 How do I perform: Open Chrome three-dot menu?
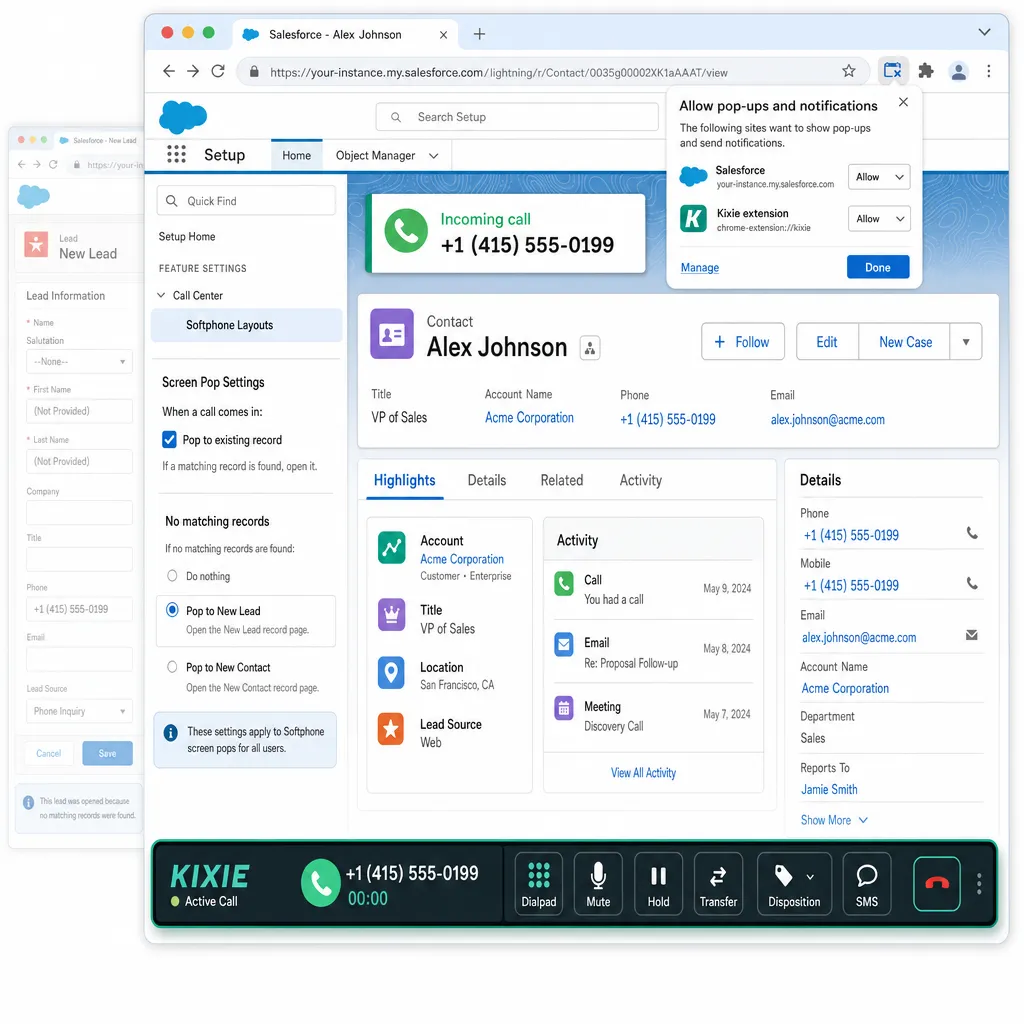pos(989,71)
